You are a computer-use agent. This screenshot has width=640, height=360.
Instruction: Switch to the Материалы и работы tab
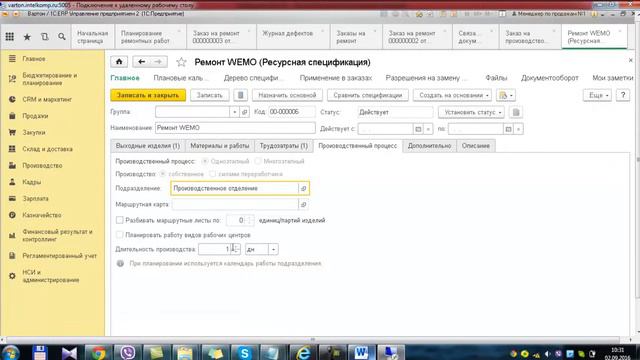[x=220, y=146]
